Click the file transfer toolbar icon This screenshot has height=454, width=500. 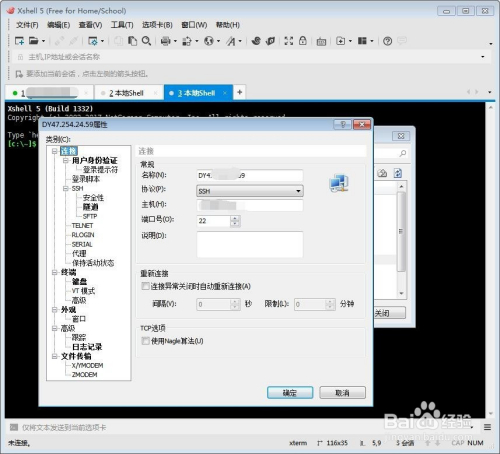coord(187,41)
